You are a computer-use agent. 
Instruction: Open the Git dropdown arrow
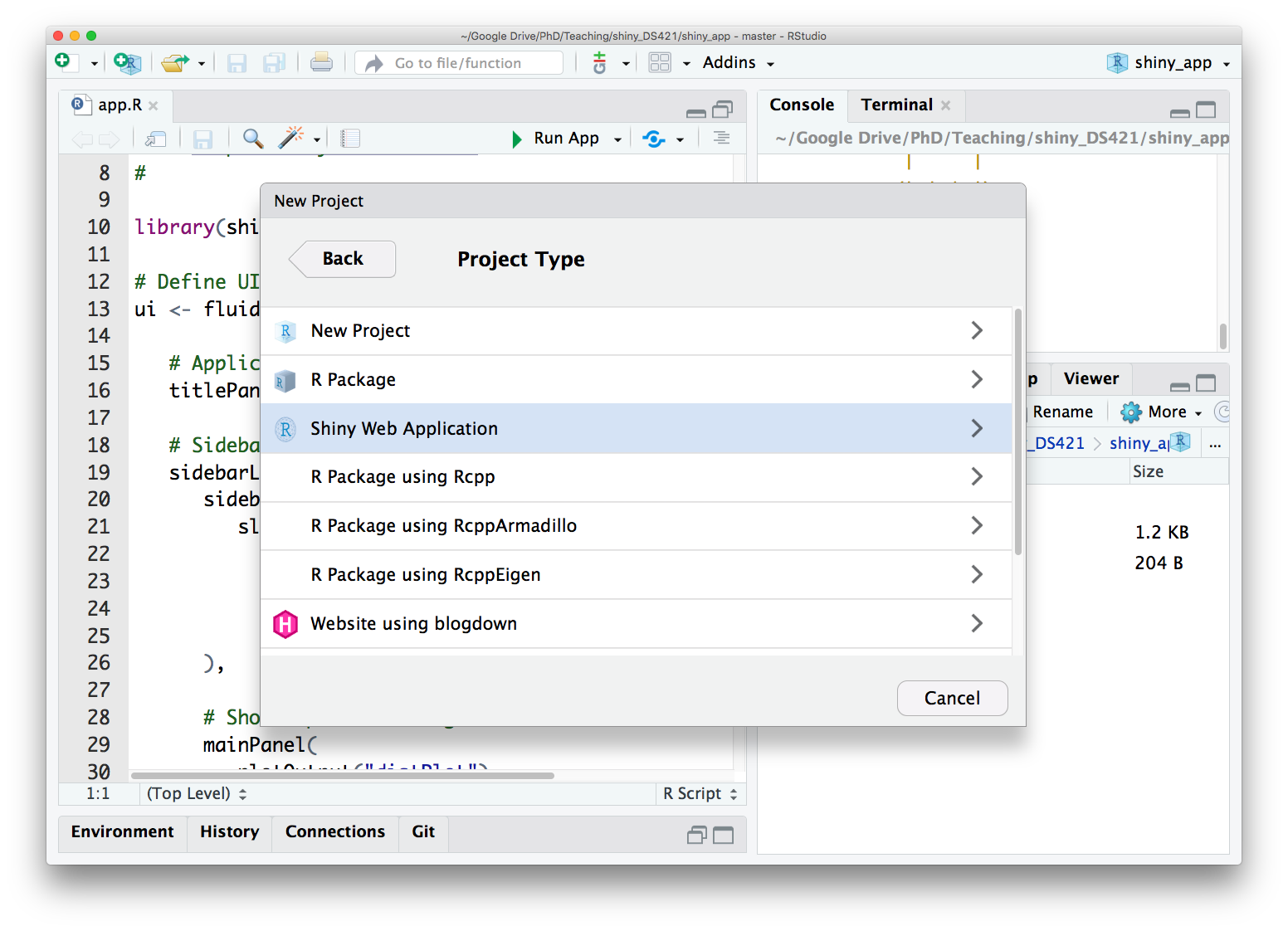[626, 64]
